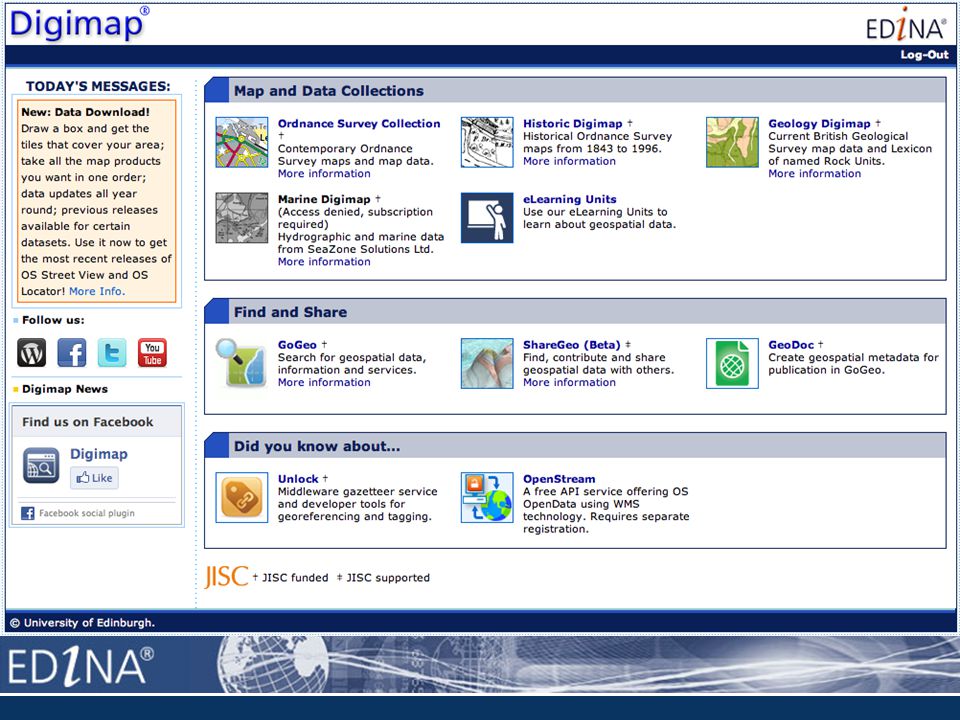Click the Did you know about... heading
960x720 pixels.
coord(317,446)
